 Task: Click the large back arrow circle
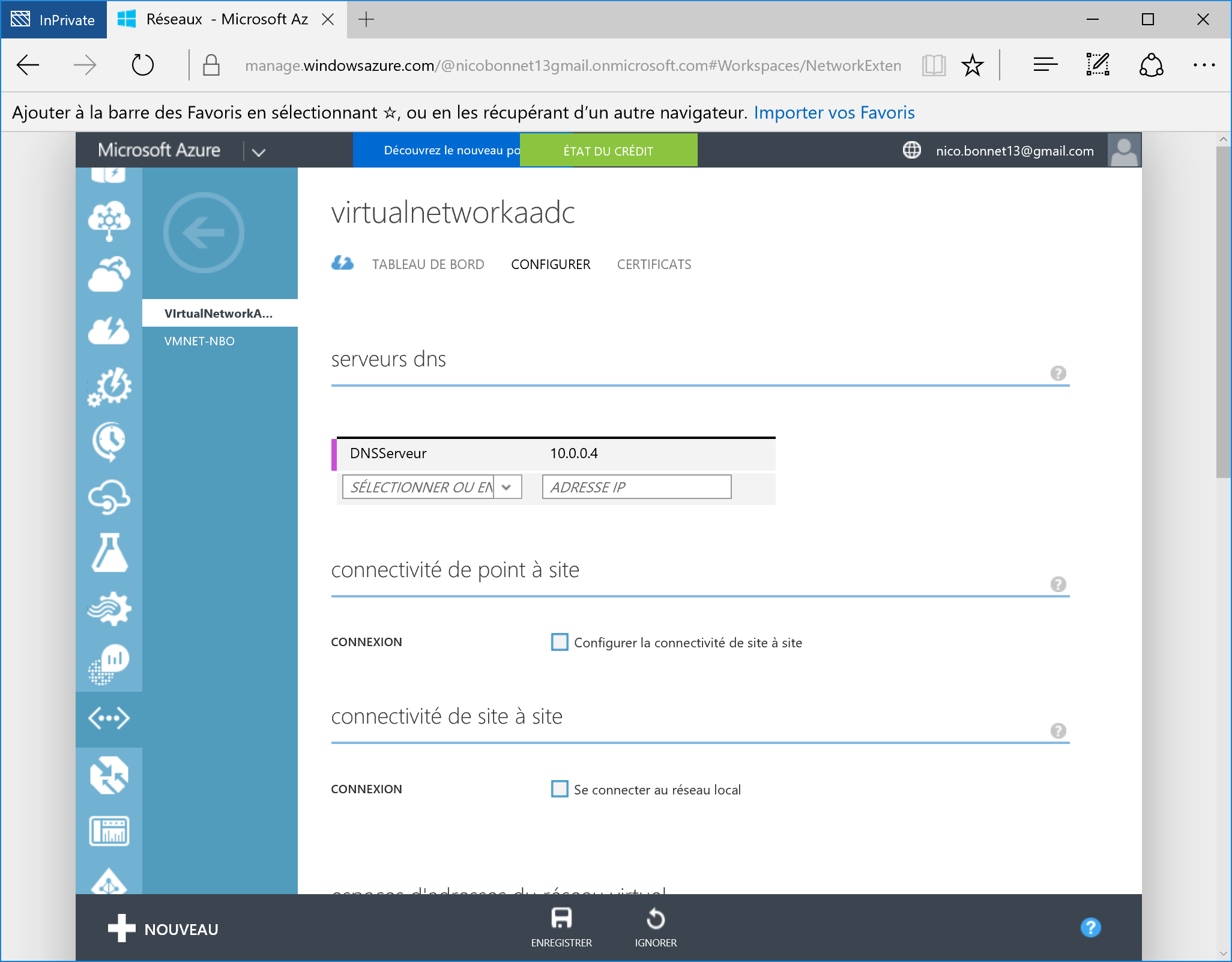204,233
